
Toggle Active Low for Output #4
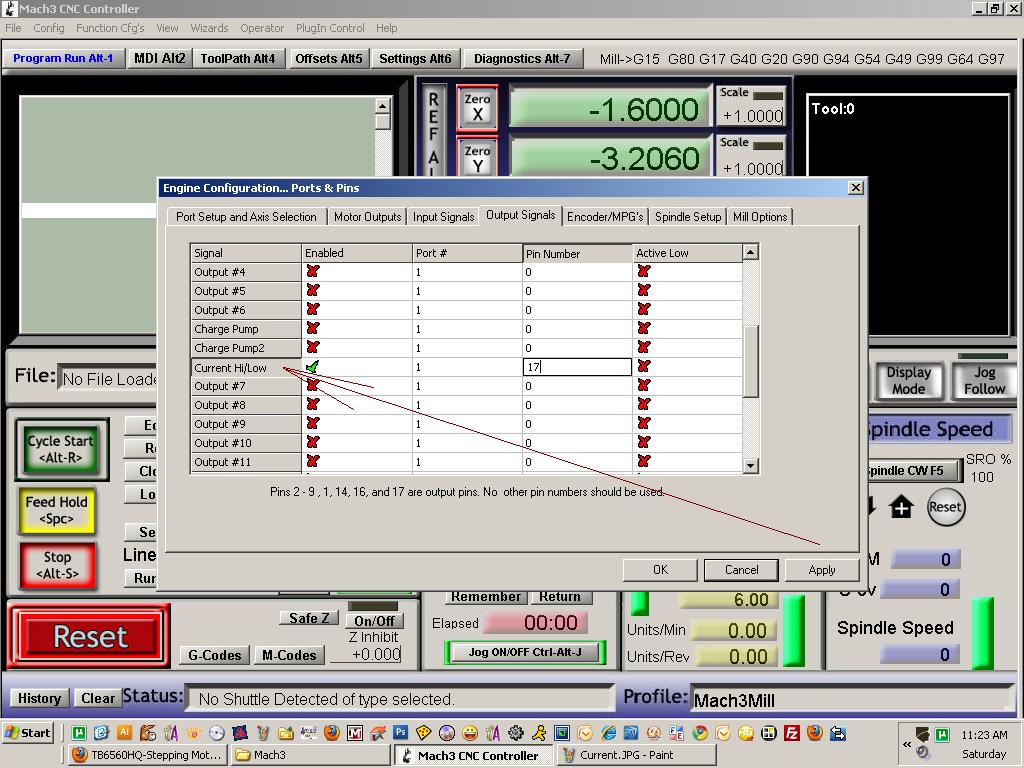point(643,272)
